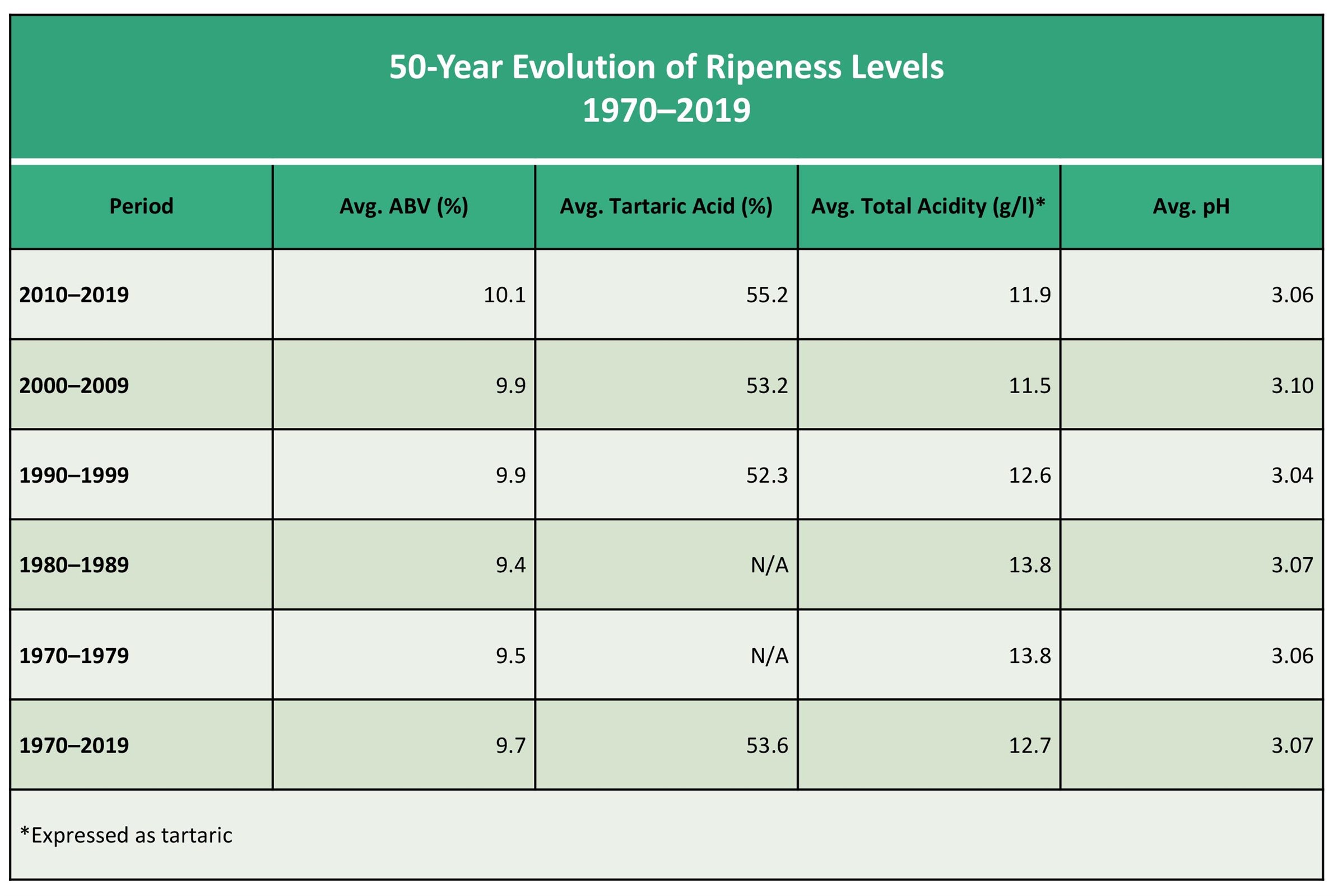This screenshot has height=896, width=1338.
Task: Click the '1990–1999' row label
Action: coord(75,475)
